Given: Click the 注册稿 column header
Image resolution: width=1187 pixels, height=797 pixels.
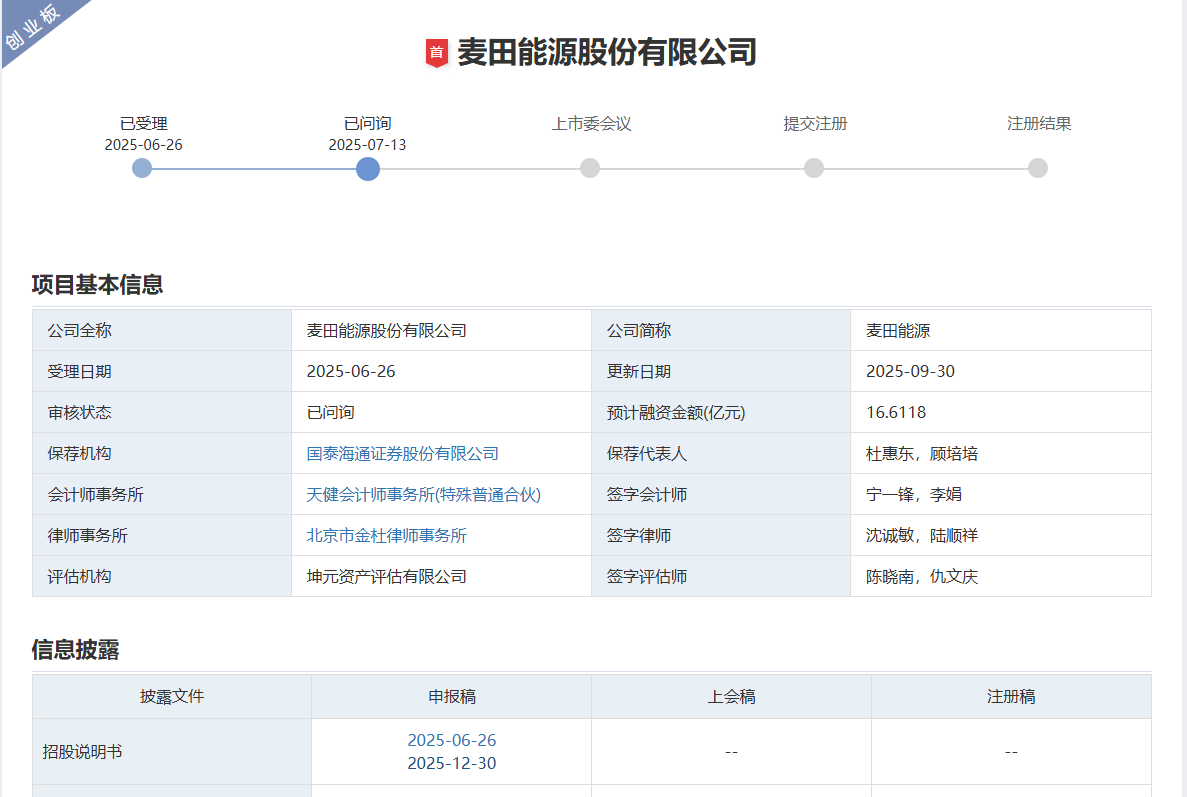Looking at the screenshot, I should [1011, 696].
